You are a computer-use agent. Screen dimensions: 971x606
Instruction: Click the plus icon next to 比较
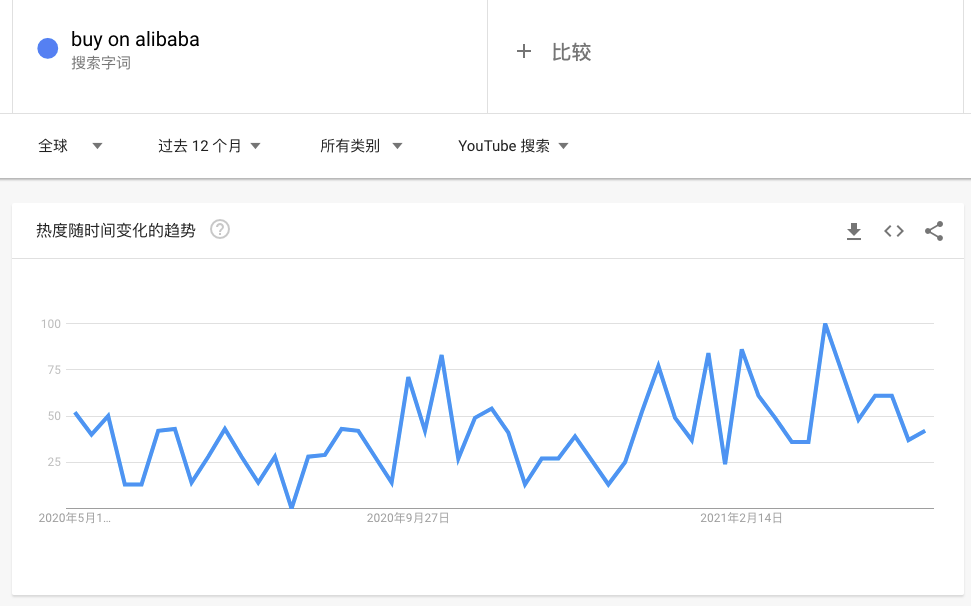(524, 52)
